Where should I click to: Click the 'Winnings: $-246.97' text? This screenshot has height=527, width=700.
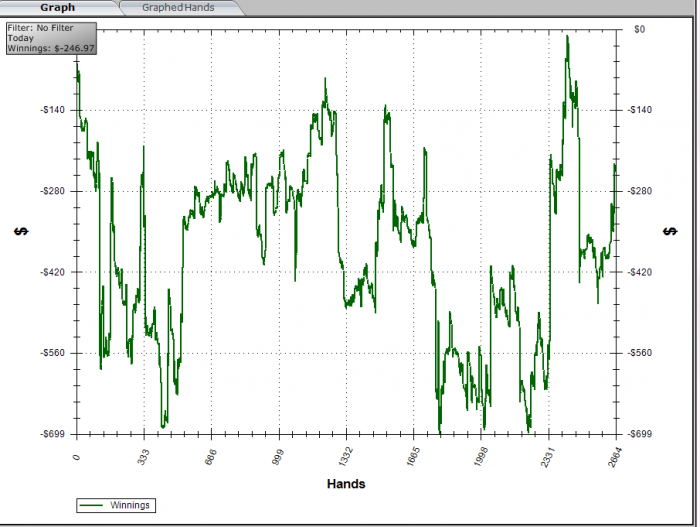click(51, 48)
